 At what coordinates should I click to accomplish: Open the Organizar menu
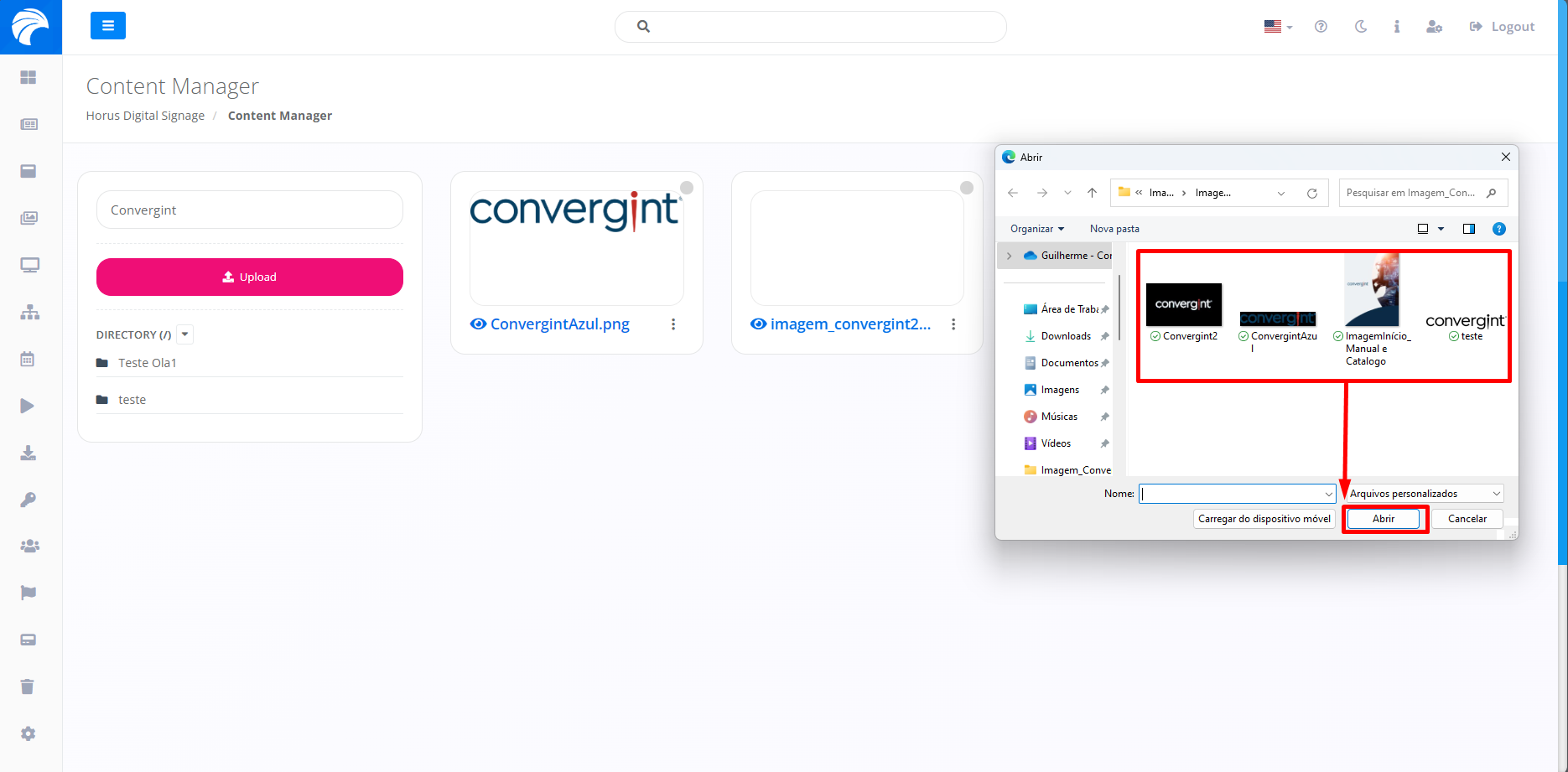click(1036, 229)
